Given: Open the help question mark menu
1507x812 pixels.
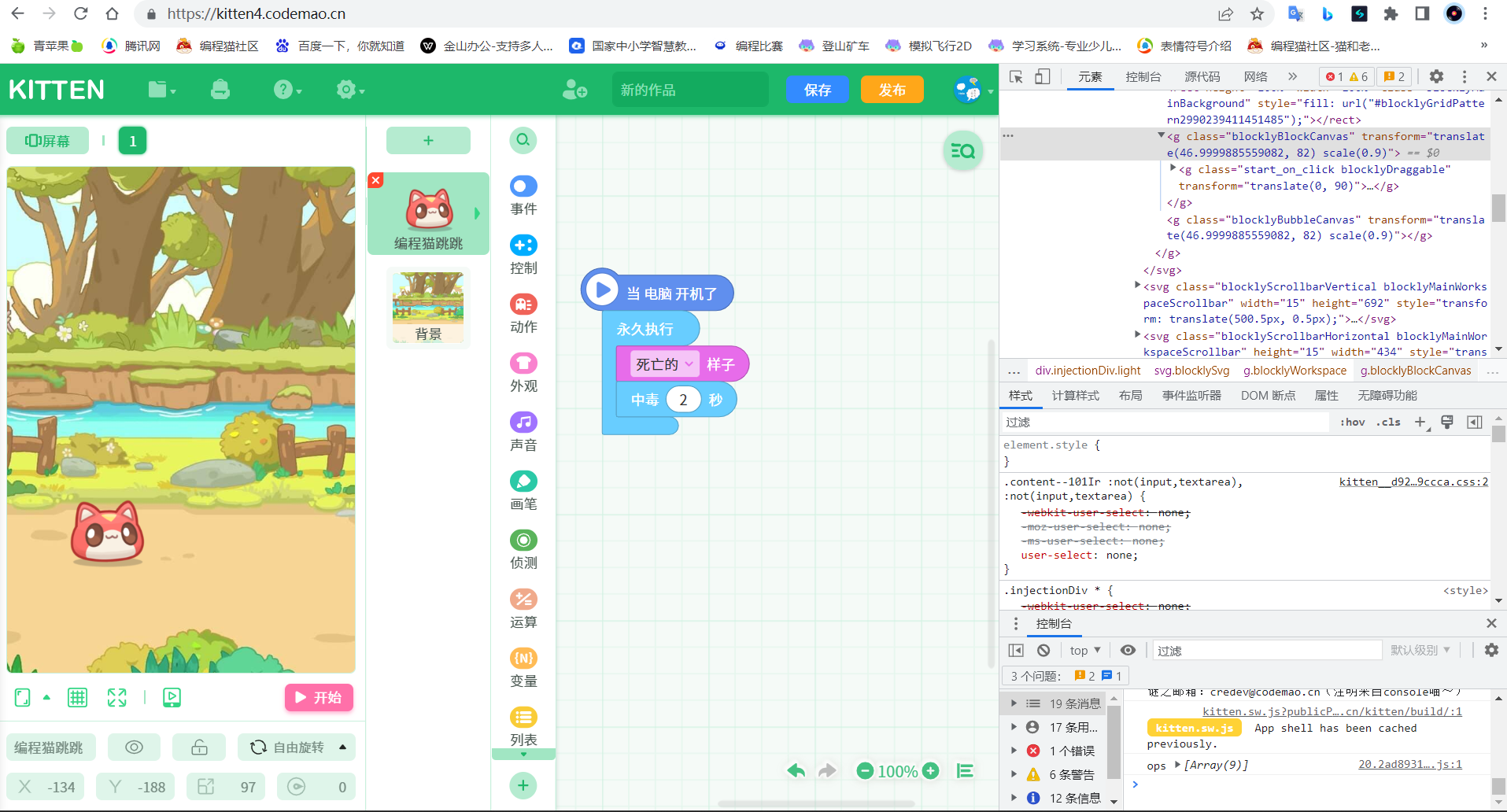Looking at the screenshot, I should pyautogui.click(x=287, y=90).
